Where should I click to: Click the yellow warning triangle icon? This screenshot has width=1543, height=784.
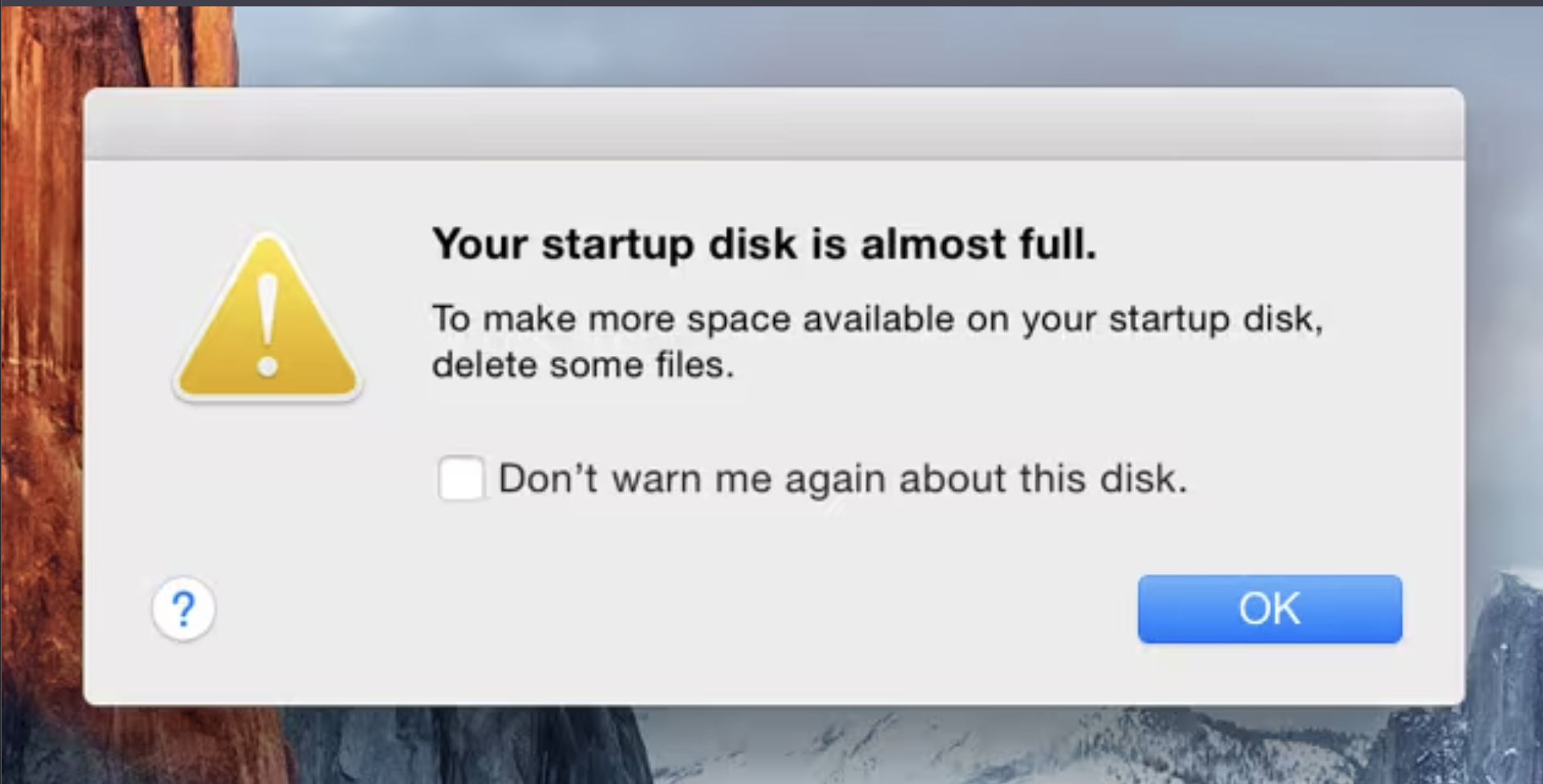268,317
